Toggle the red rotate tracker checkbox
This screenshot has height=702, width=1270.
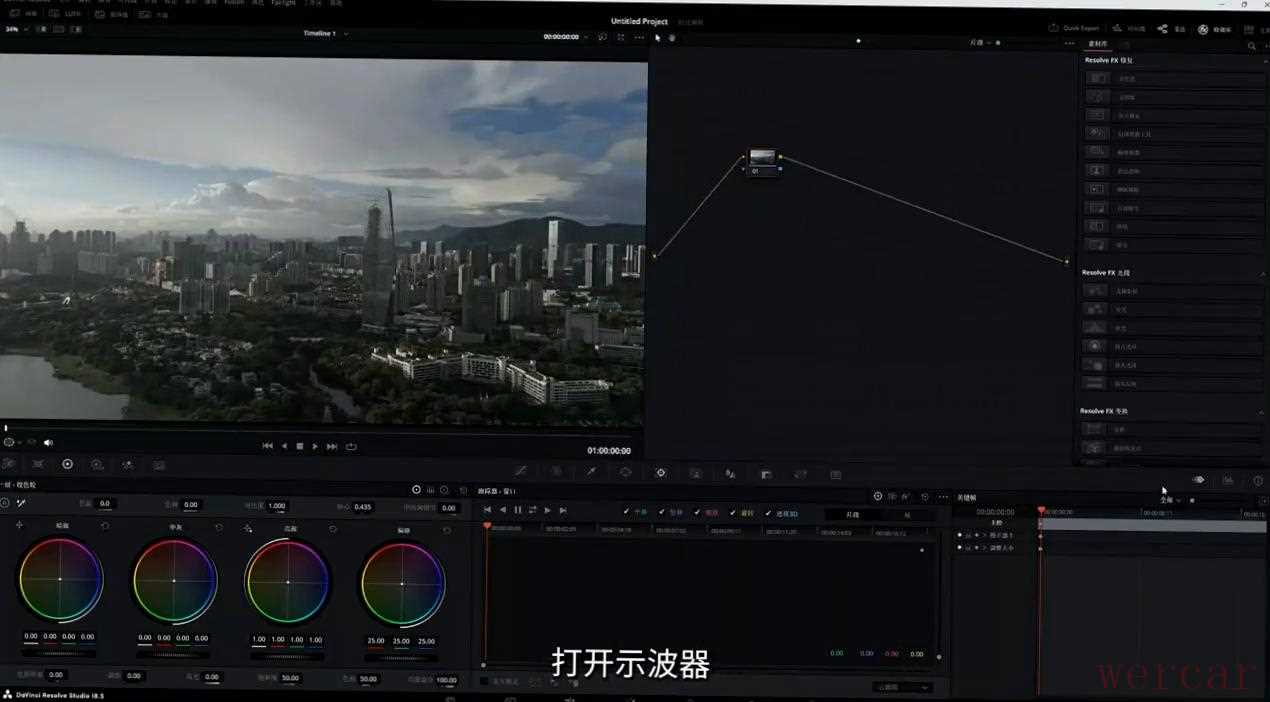(x=697, y=512)
